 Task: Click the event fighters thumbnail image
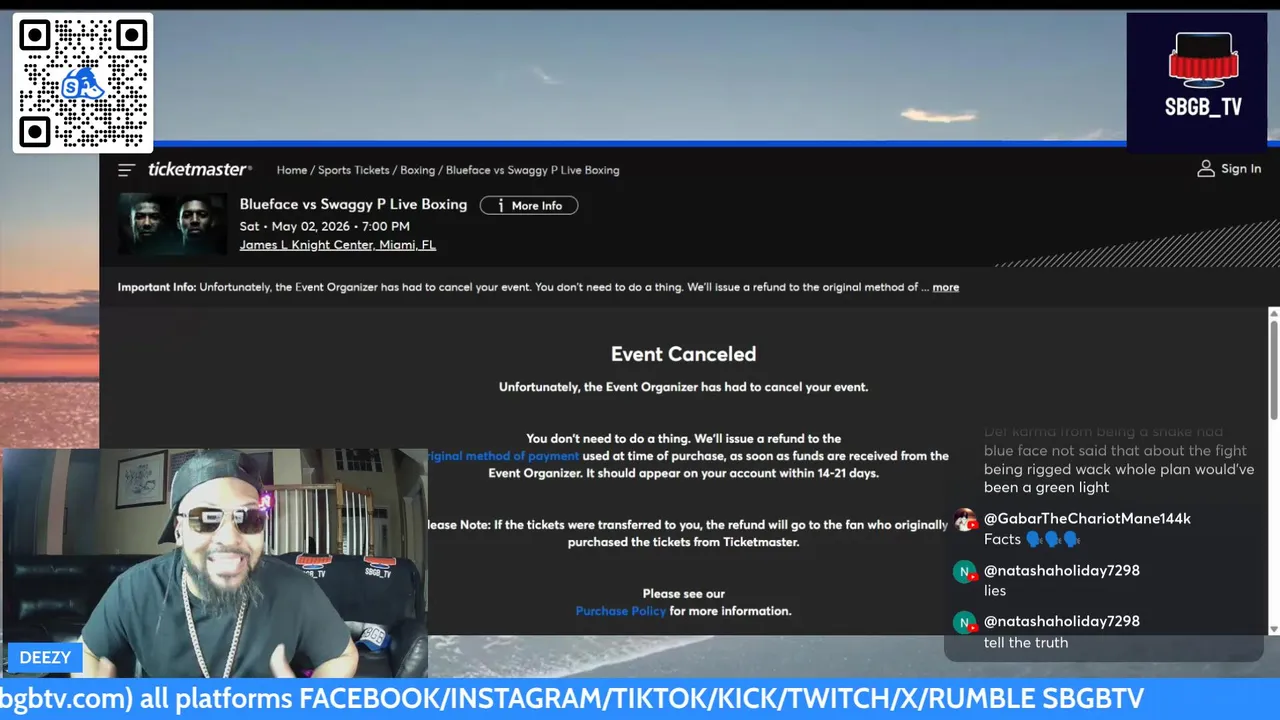(x=173, y=224)
